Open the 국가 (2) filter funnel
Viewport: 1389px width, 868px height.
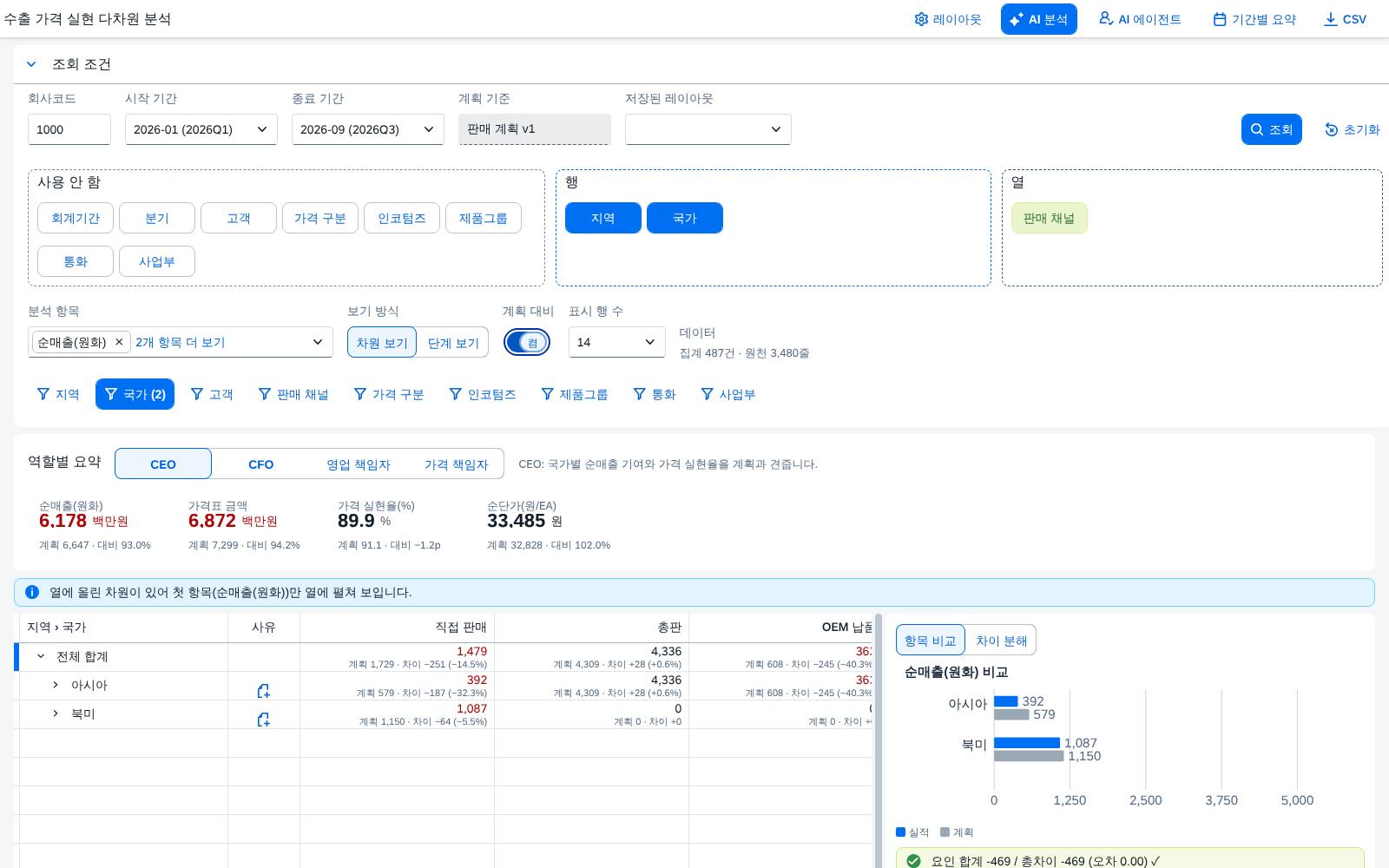click(135, 394)
